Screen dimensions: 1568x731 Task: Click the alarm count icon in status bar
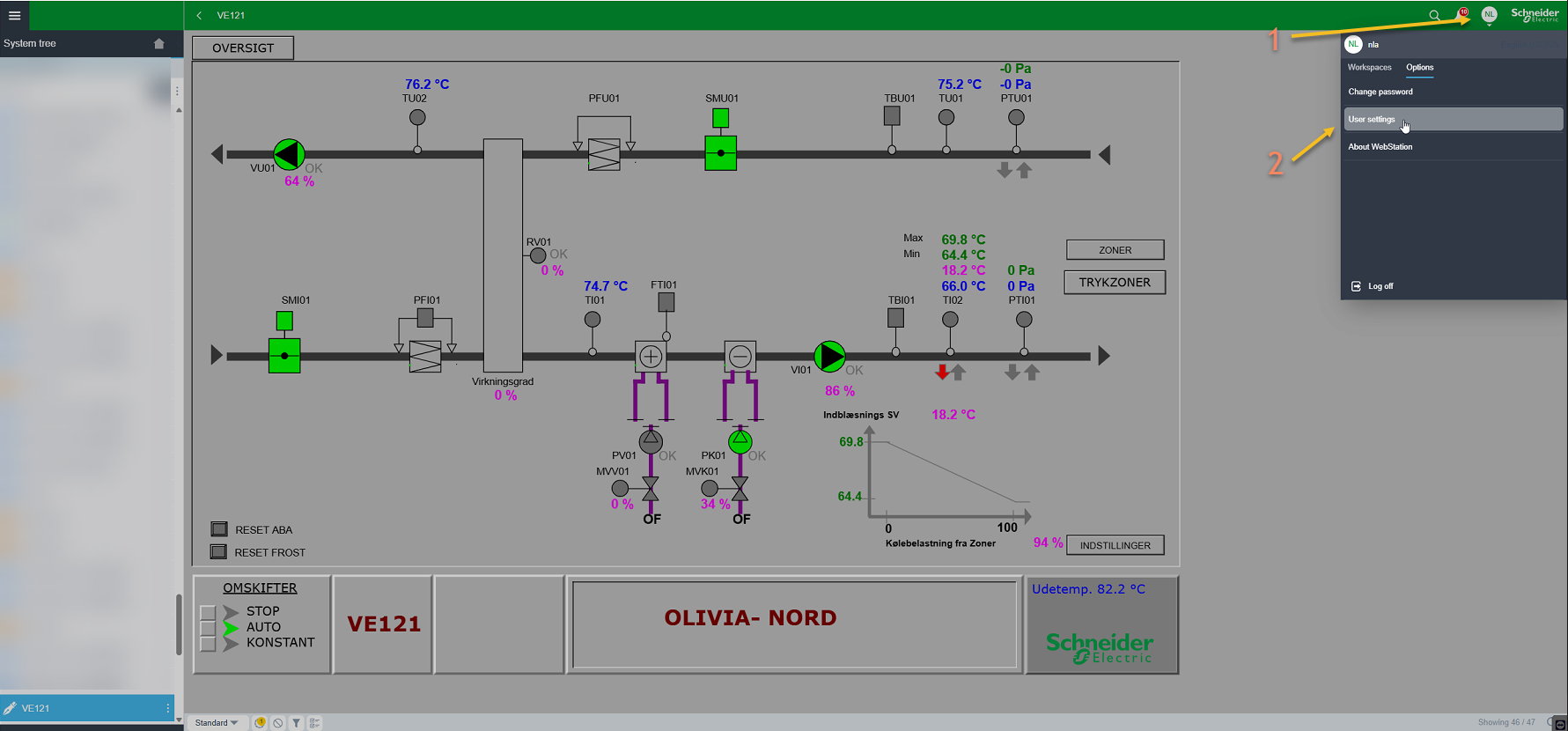tap(261, 723)
